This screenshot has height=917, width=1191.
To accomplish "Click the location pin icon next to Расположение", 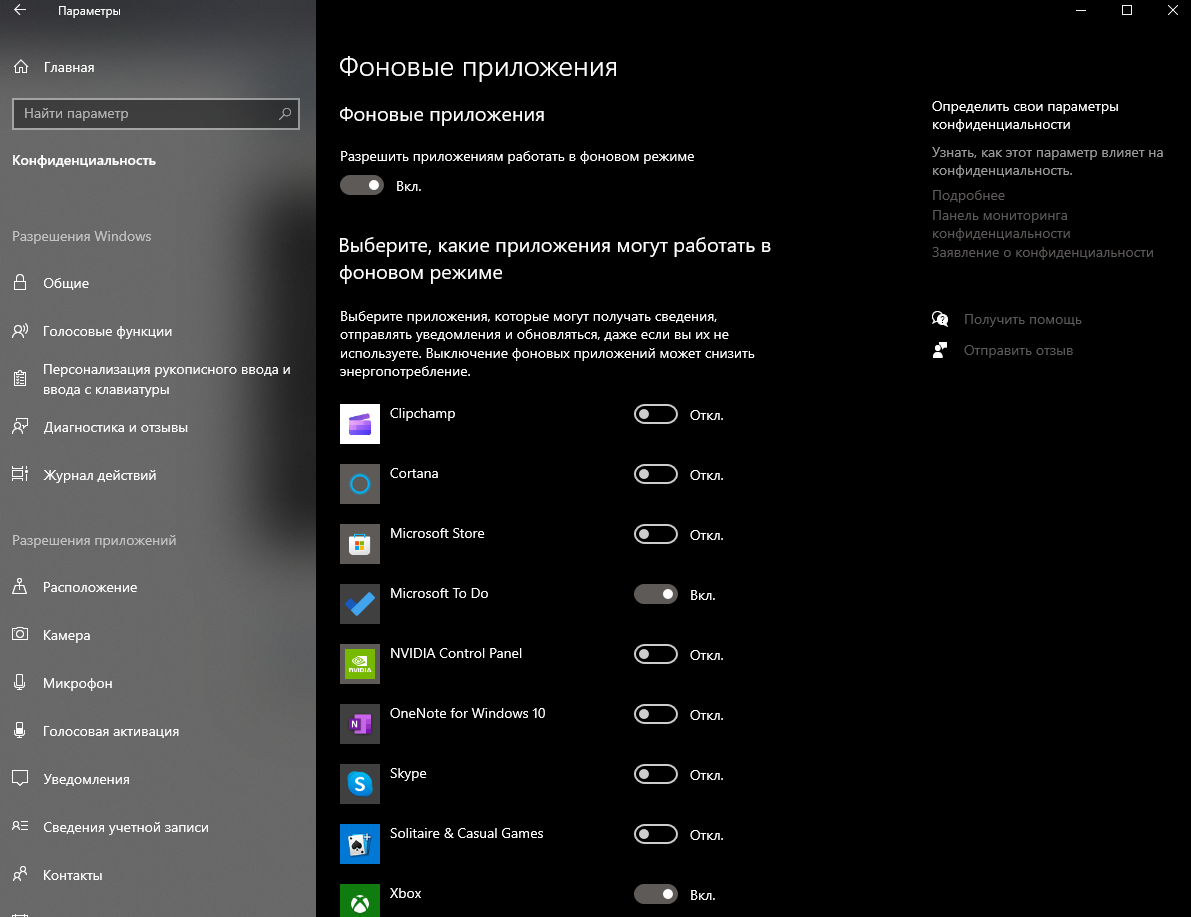I will click(21, 587).
